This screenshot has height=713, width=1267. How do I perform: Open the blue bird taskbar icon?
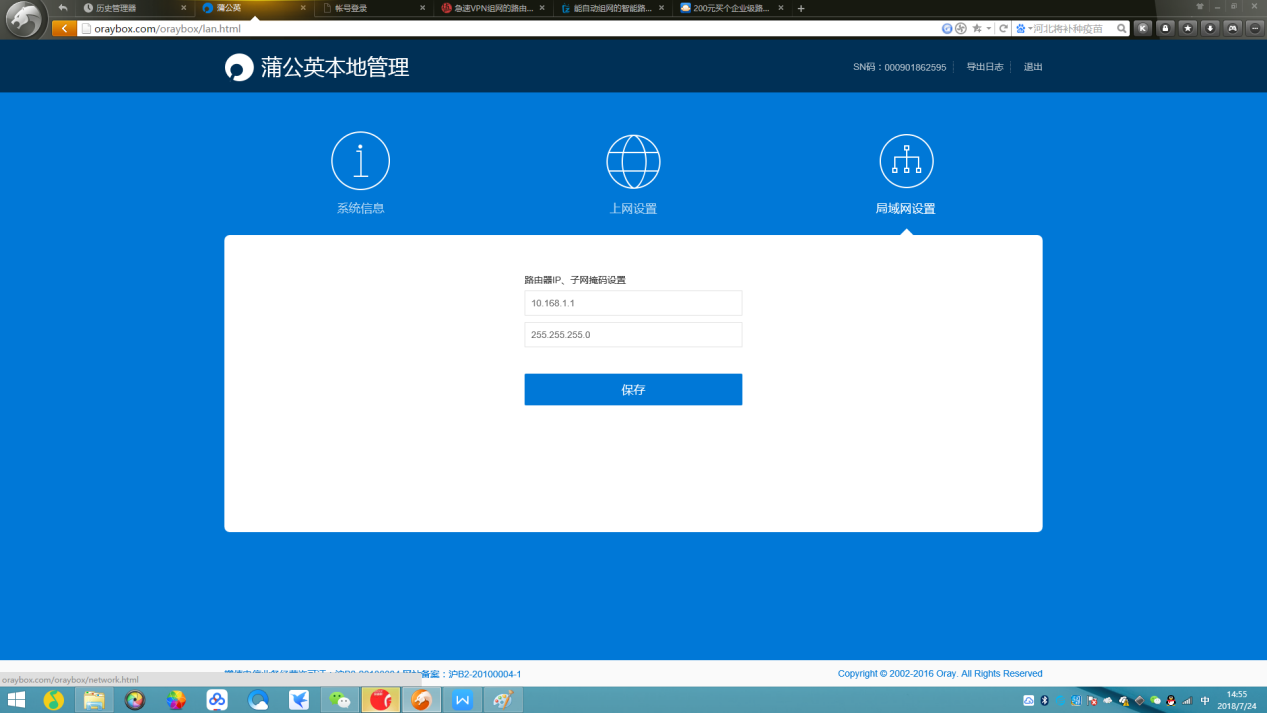coord(299,700)
